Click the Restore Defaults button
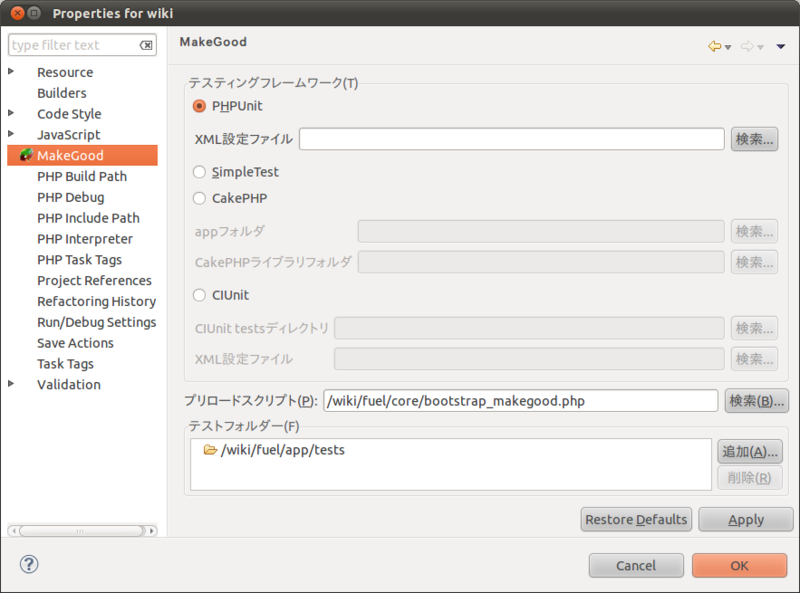Screen dimensions: 800x593 click(x=636, y=520)
